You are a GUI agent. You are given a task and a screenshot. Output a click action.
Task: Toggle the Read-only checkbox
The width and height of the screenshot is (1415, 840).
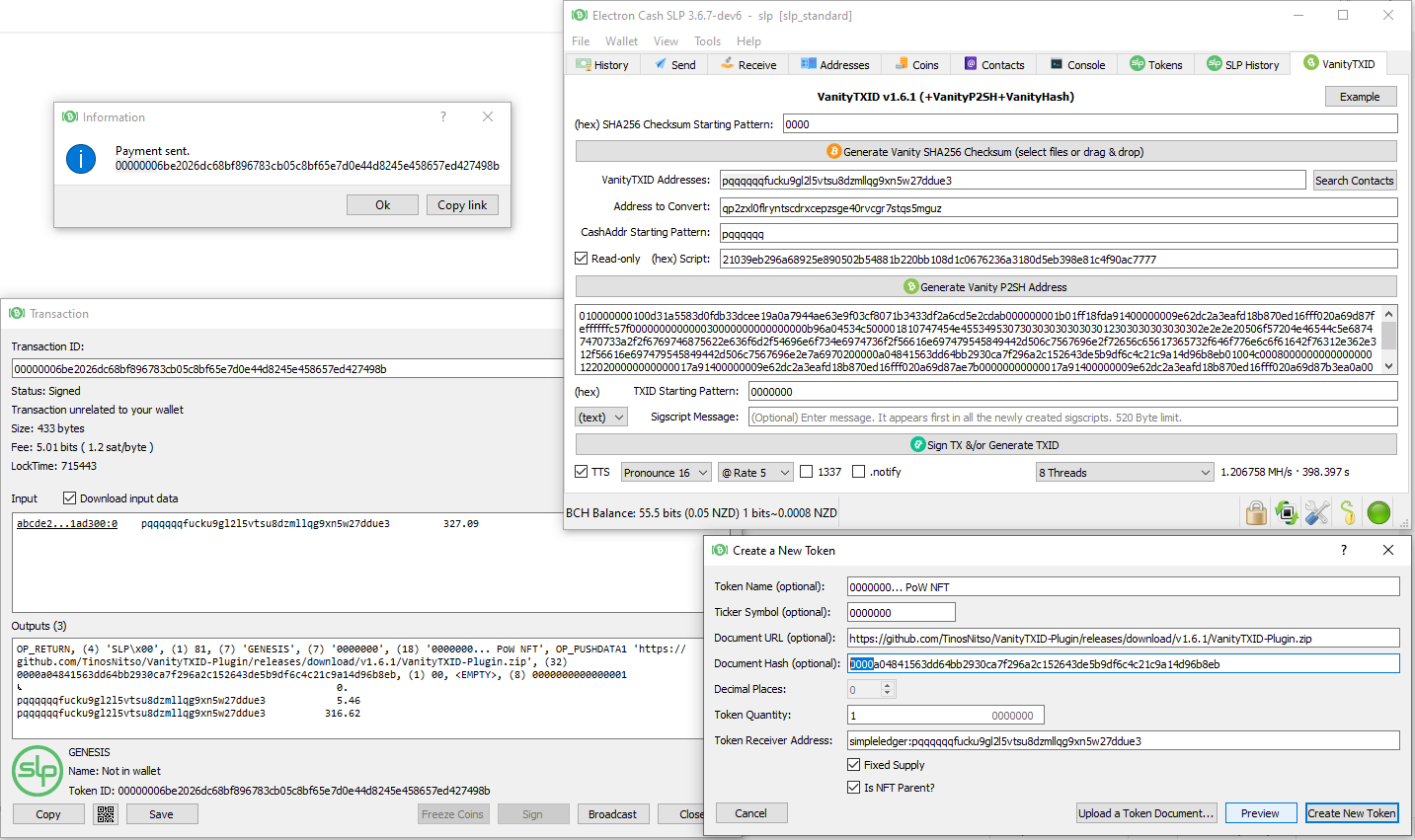click(x=582, y=258)
